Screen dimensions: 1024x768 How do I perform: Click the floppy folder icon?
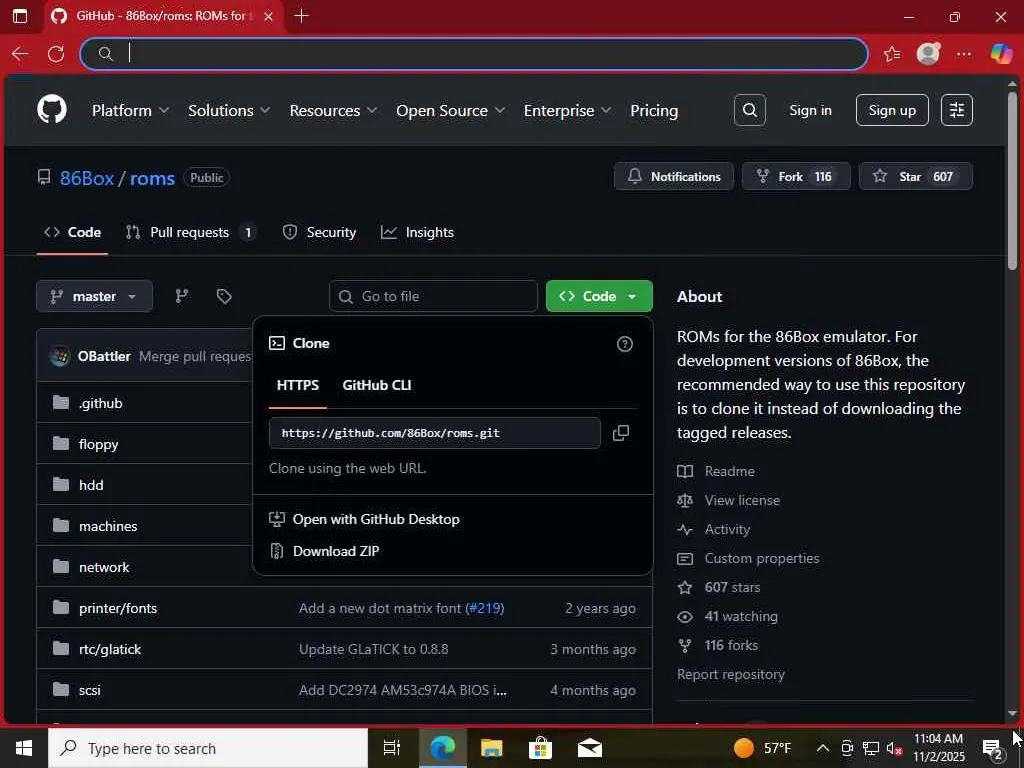[x=61, y=443]
